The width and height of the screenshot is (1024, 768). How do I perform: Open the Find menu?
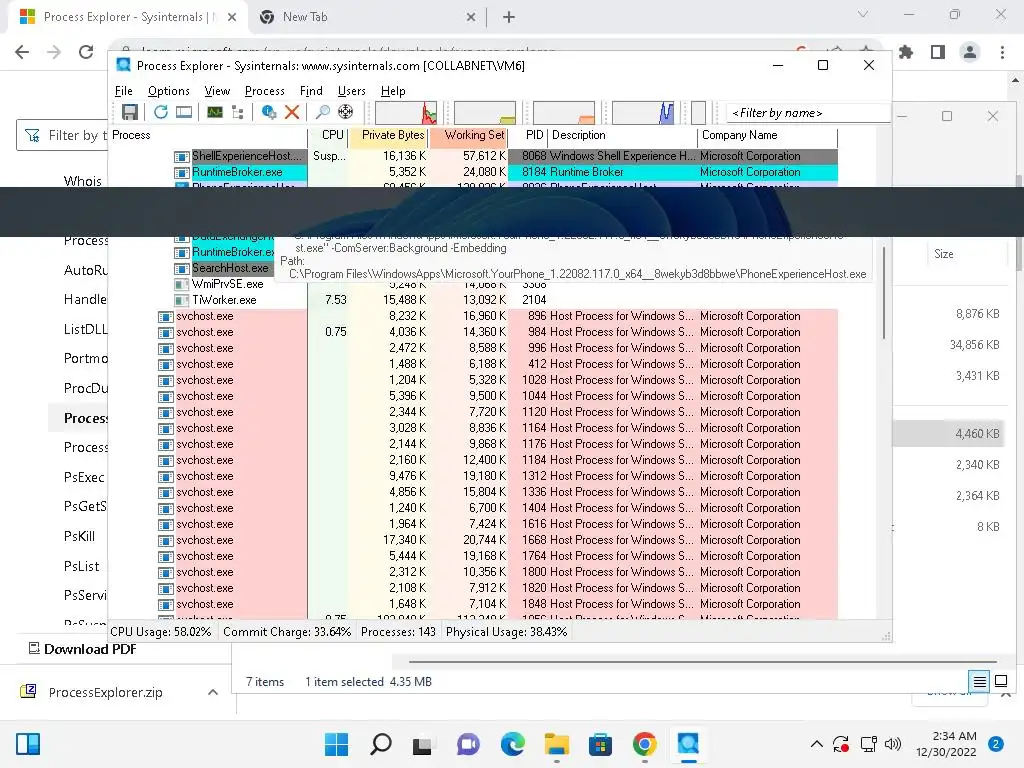pos(311,91)
